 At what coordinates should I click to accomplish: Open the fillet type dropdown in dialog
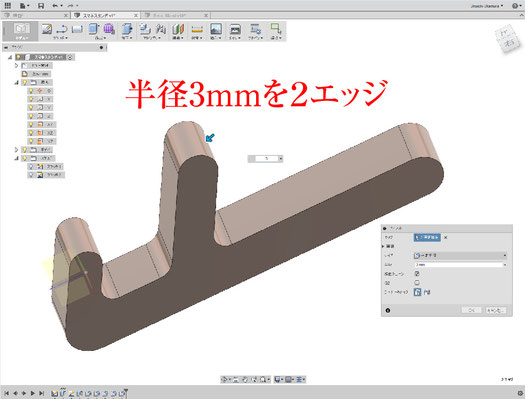[x=460, y=255]
